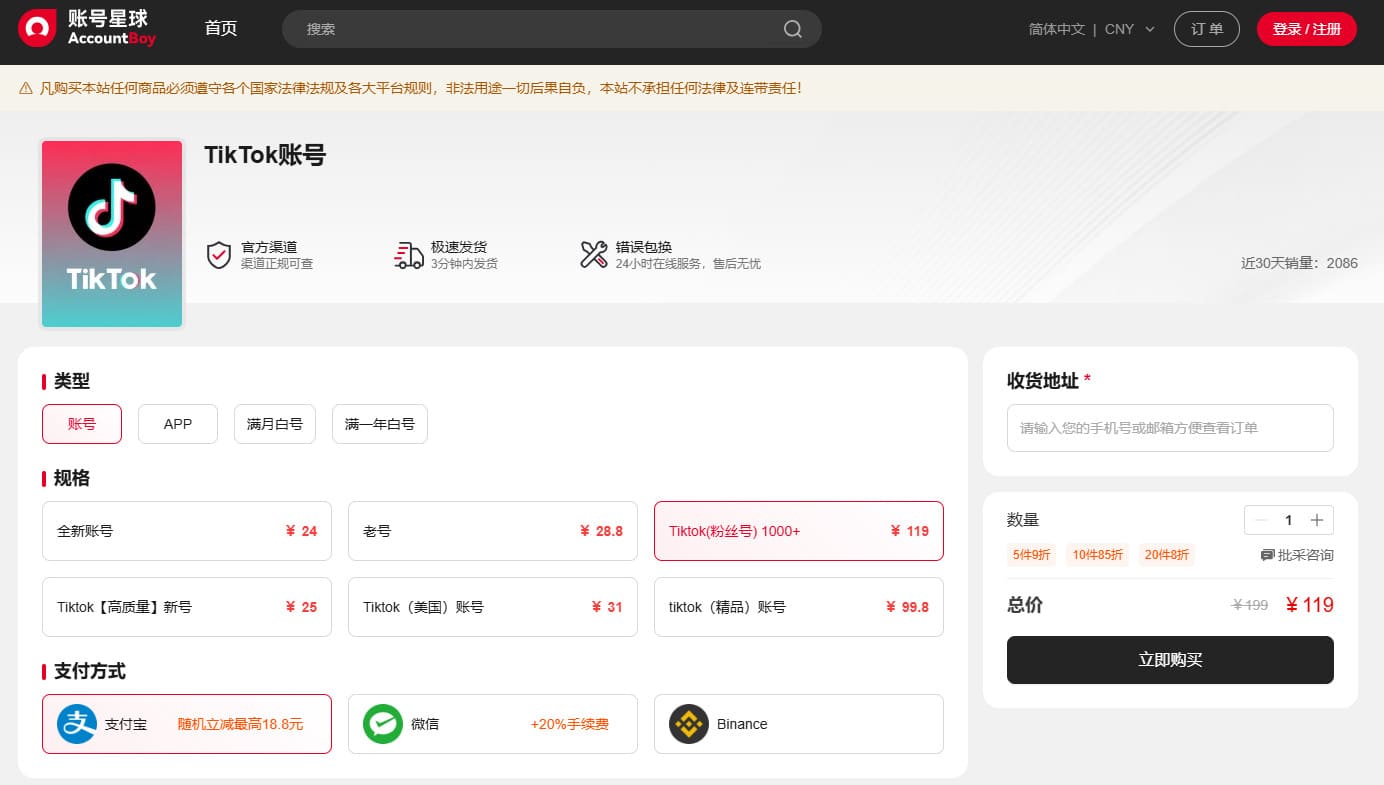
Task: Click the WeChat logo icon
Action: pos(383,724)
